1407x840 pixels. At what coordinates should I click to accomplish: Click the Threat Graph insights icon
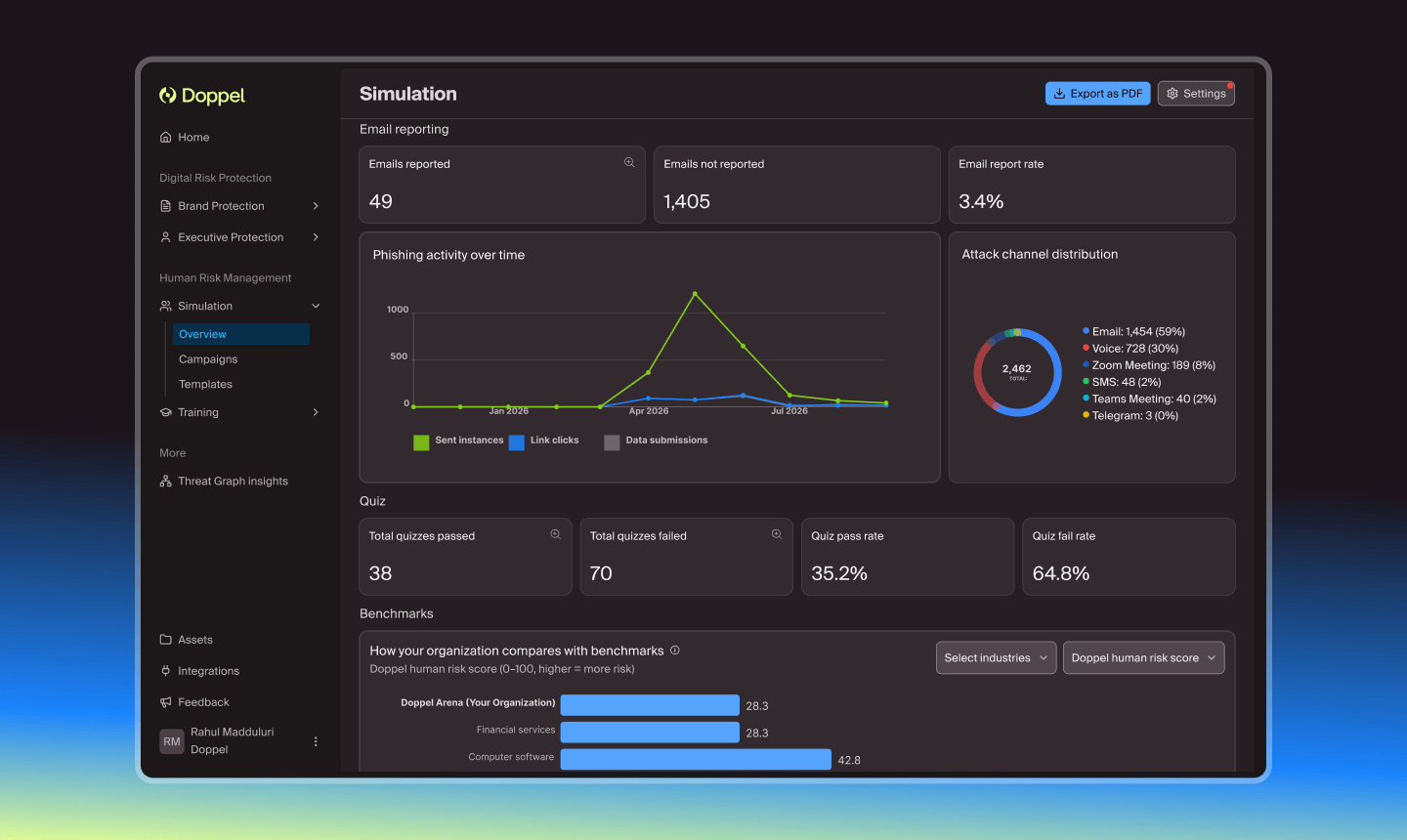[166, 481]
